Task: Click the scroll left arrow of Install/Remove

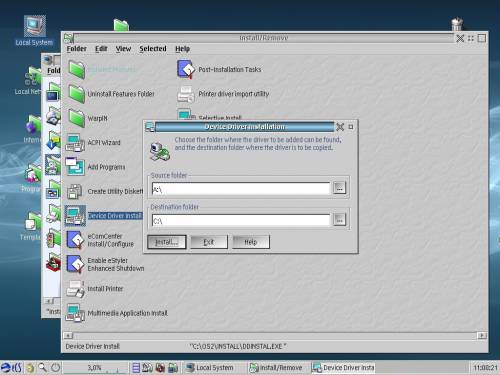Action: pyautogui.click(x=68, y=335)
